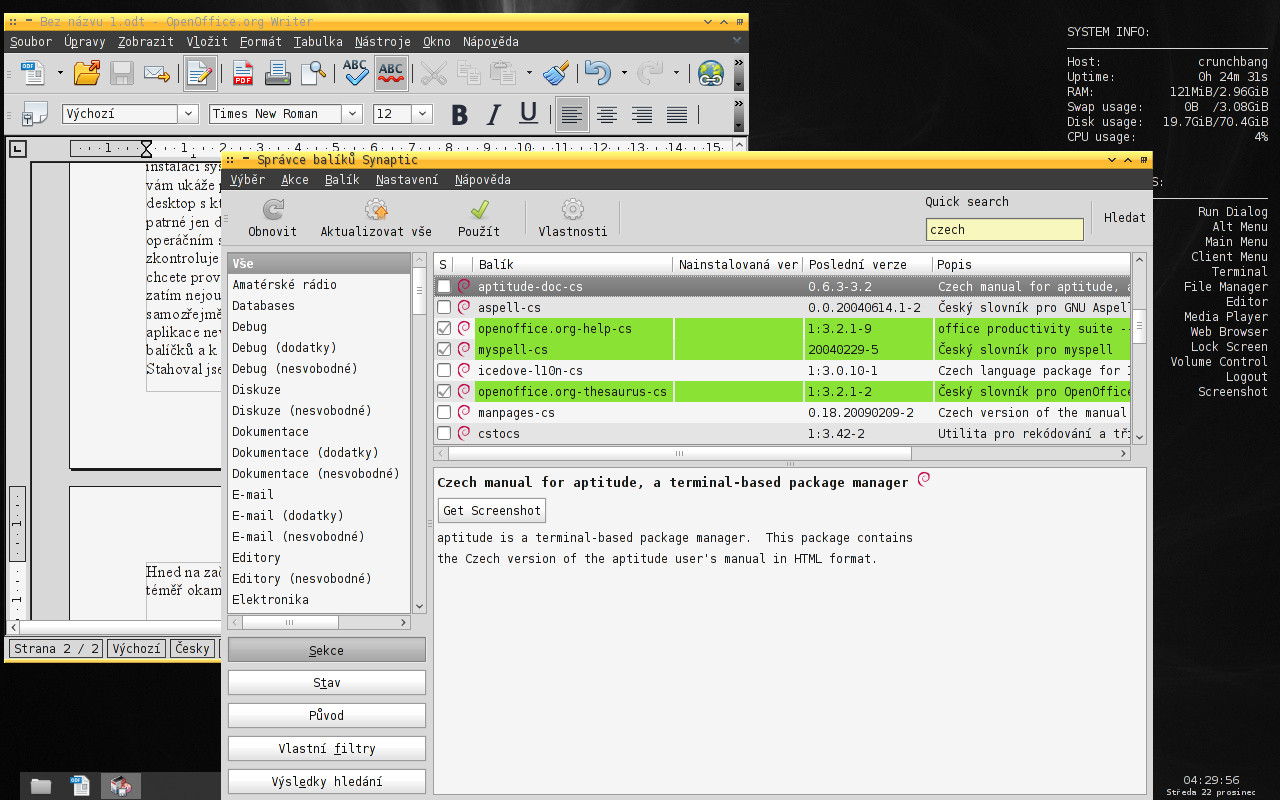Open Undo history dropdown arrow
The image size is (1280, 800).
(x=624, y=72)
